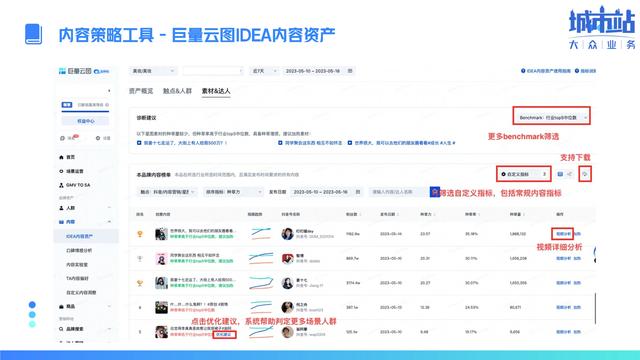Screen dimensions: 640x360
Task: Expand the 品牌搜索 sidebar section chevron
Action: (109, 329)
